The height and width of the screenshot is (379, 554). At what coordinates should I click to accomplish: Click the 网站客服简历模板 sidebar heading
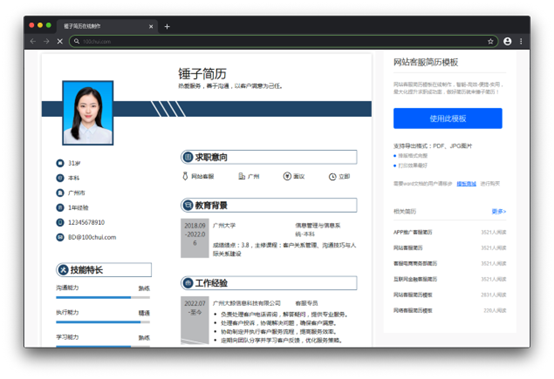[426, 62]
